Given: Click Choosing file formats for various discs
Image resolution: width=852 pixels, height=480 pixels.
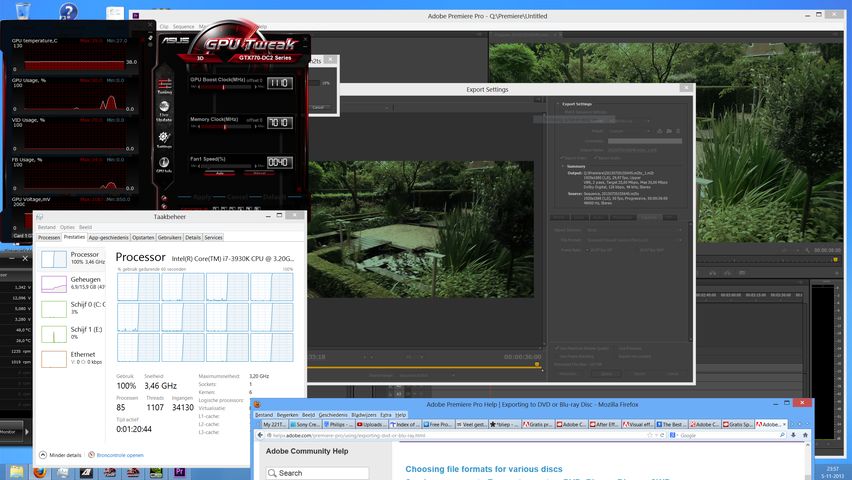Looking at the screenshot, I should tap(484, 469).
